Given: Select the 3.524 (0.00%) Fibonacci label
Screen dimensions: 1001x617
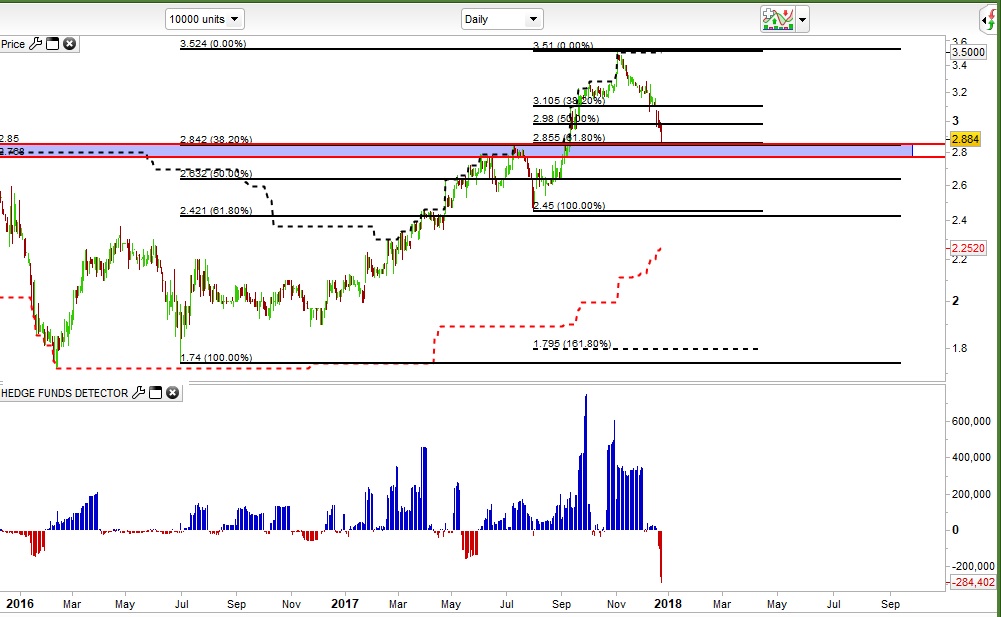Looking at the screenshot, I should (x=213, y=43).
